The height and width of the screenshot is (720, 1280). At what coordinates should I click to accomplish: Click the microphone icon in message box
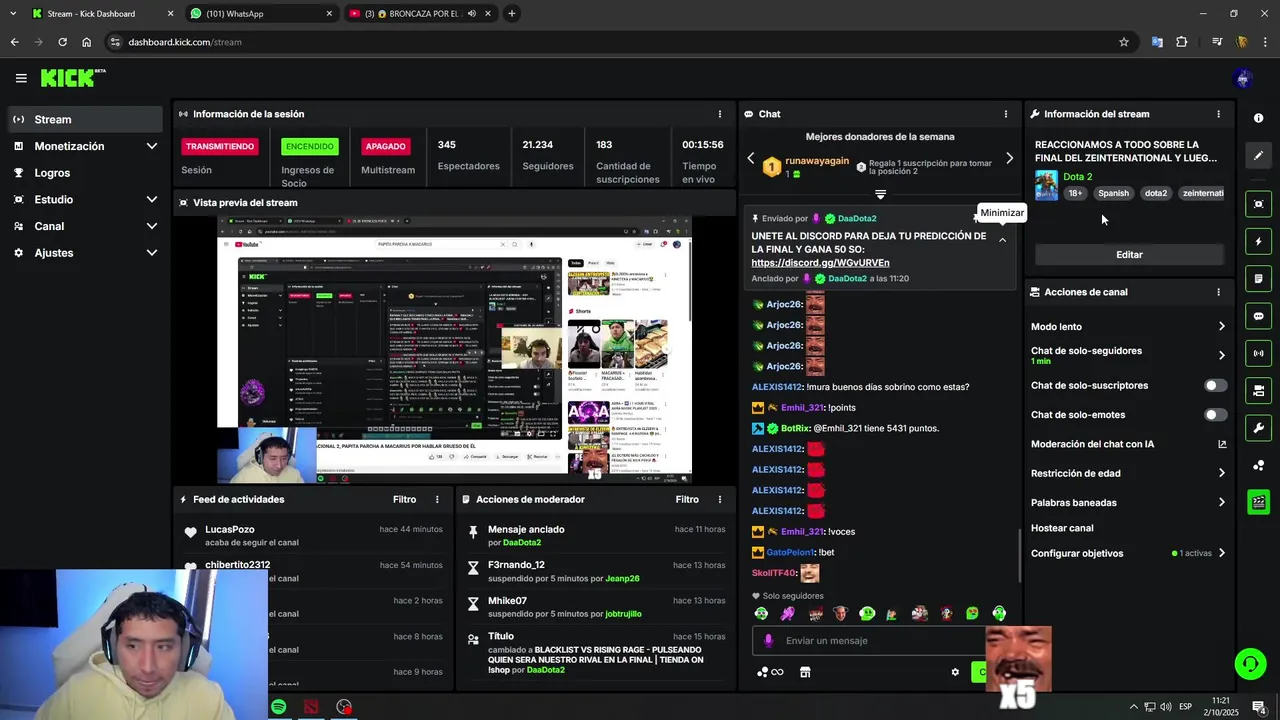pos(768,640)
